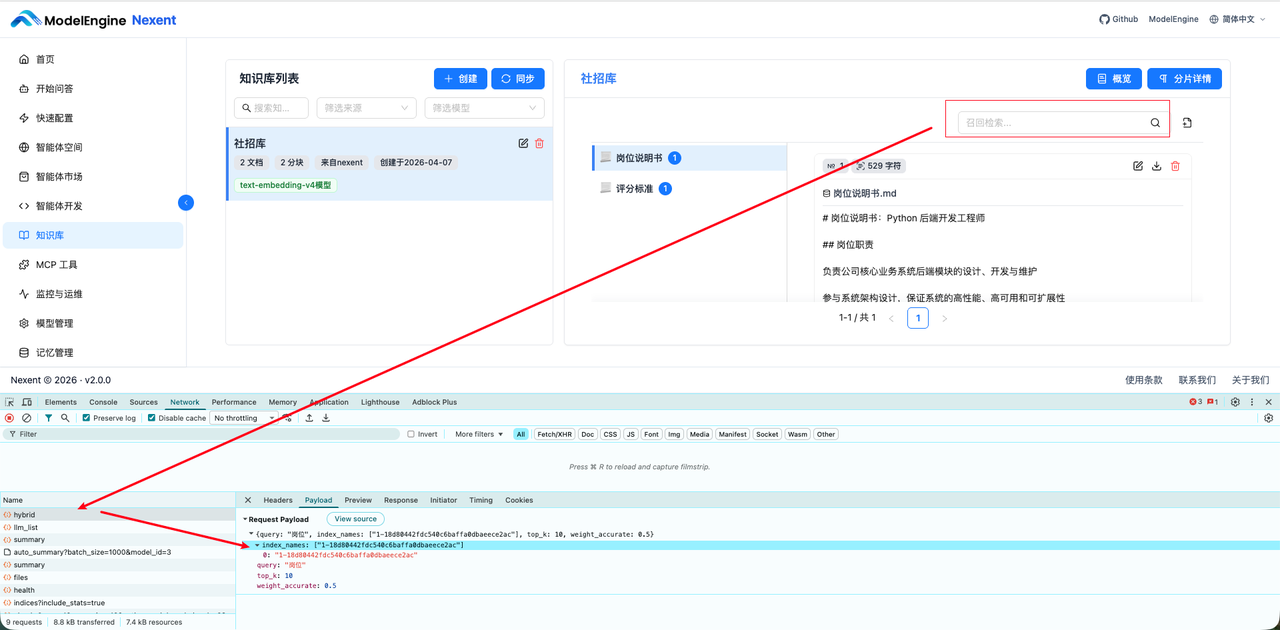Open 首页 in the sidebar
1280x630 pixels.
pyautogui.click(x=92, y=59)
